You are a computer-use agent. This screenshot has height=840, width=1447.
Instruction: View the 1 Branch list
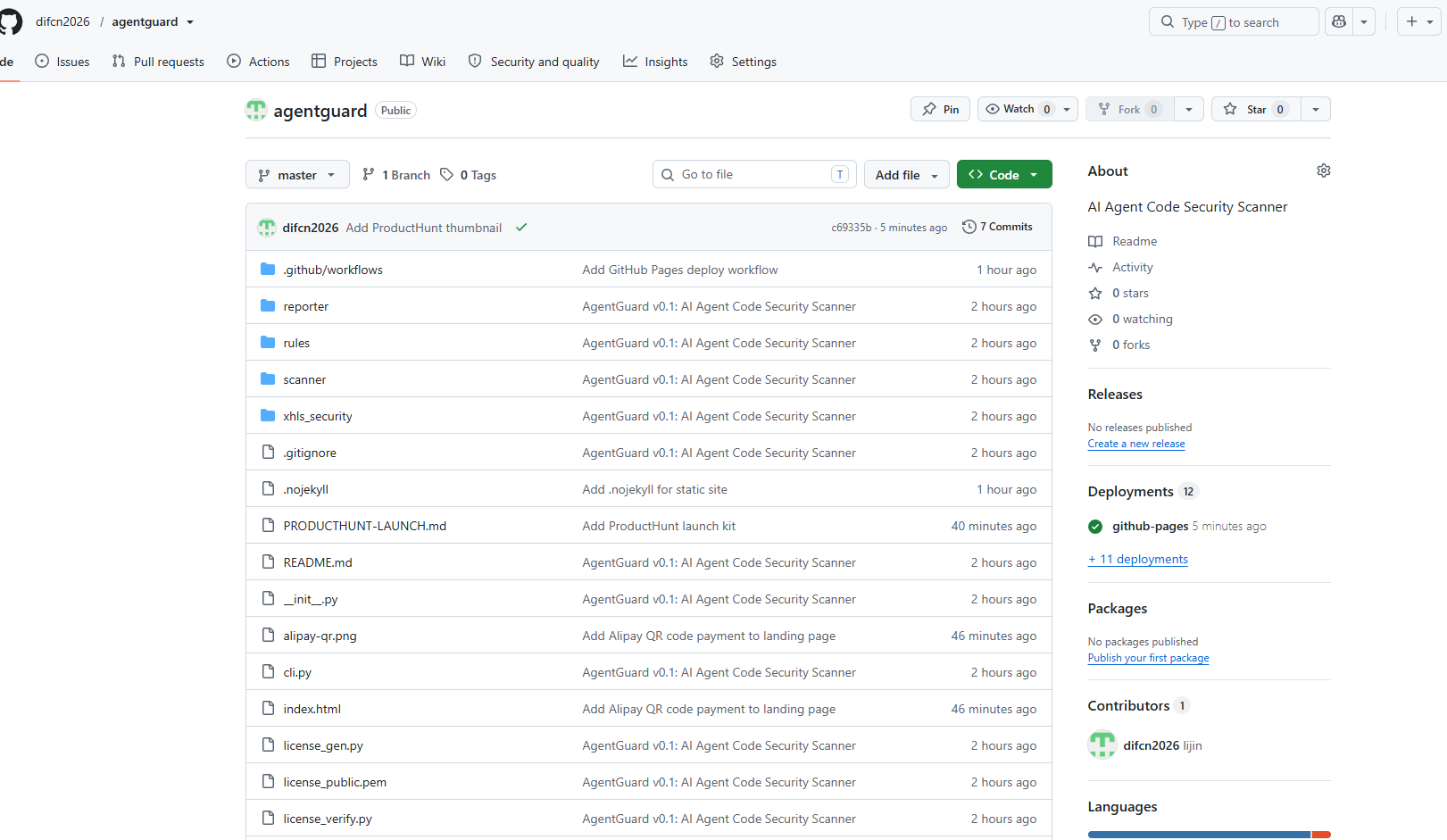(x=396, y=175)
